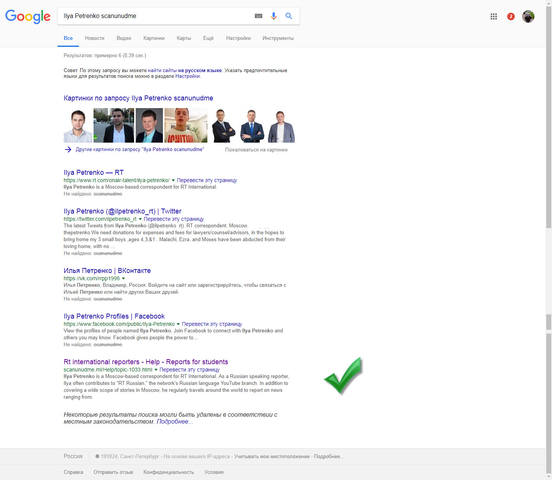Open the Google apps grid
The height and width of the screenshot is (480, 552).
494,16
